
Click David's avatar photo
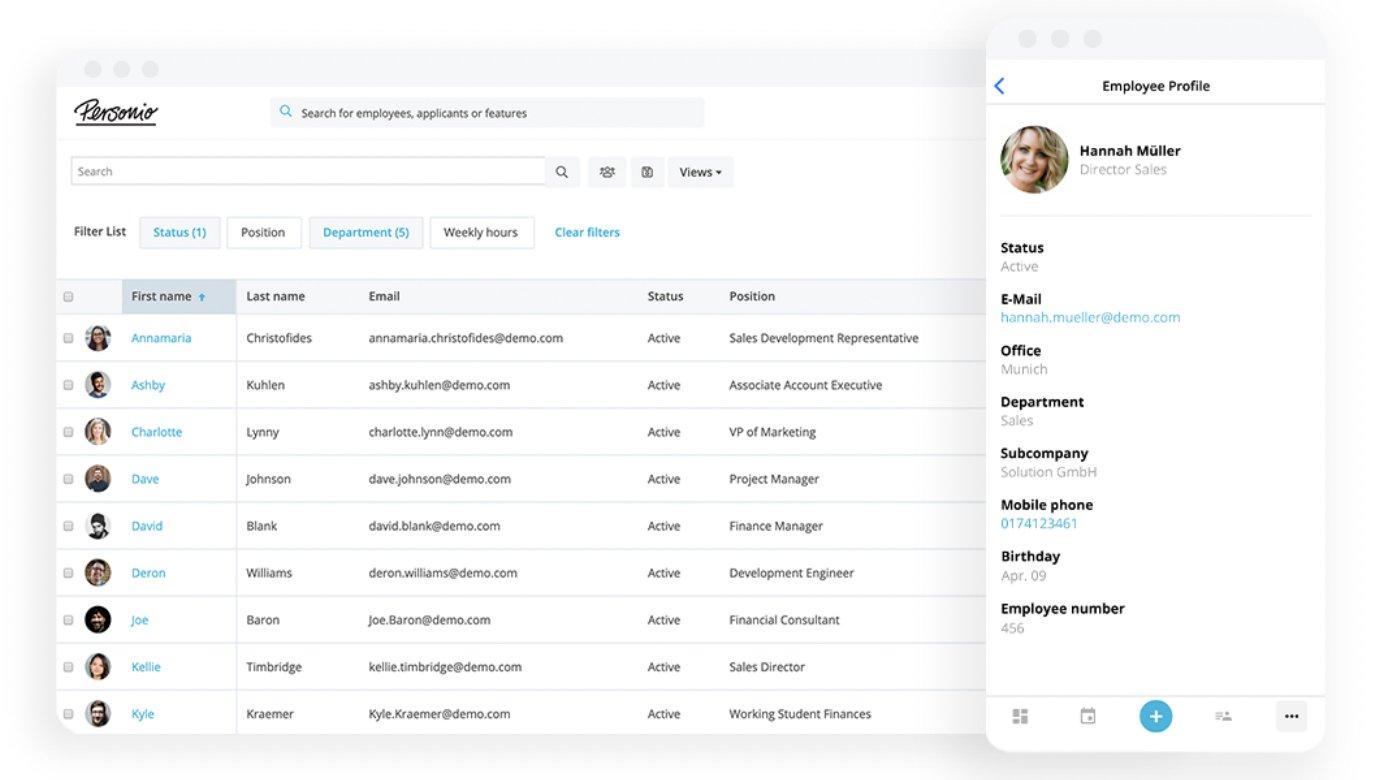(x=98, y=526)
